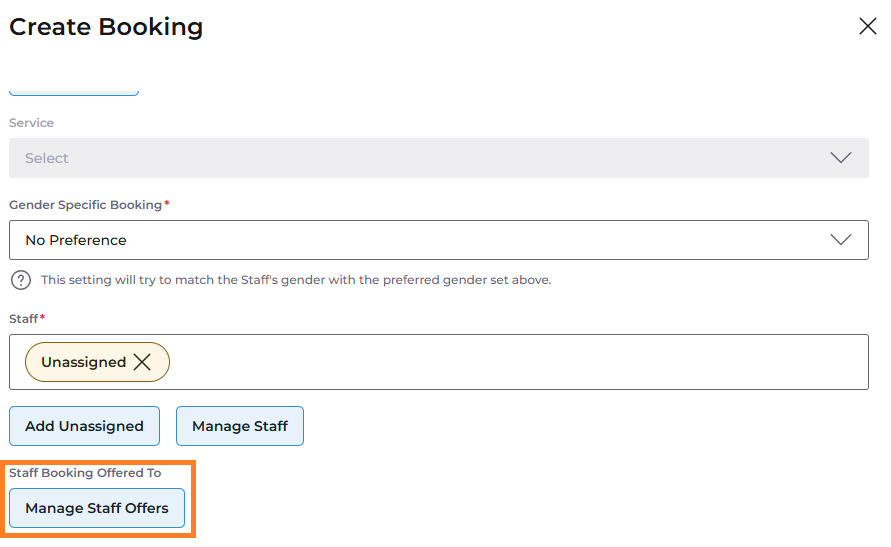Open the Gender Specific Booking chevron
891x547 pixels.
[840, 240]
